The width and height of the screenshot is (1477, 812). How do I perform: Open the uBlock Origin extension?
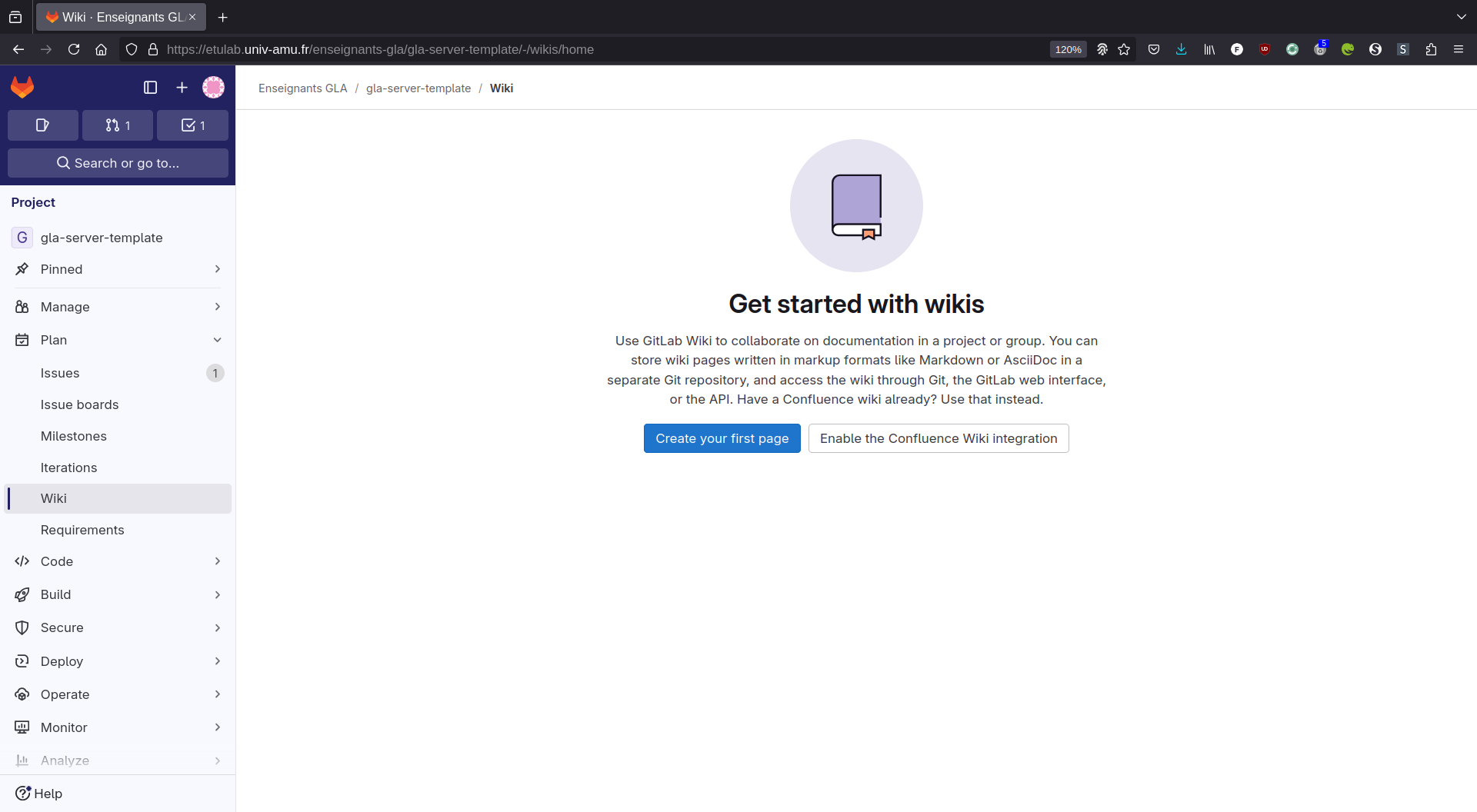[x=1265, y=49]
